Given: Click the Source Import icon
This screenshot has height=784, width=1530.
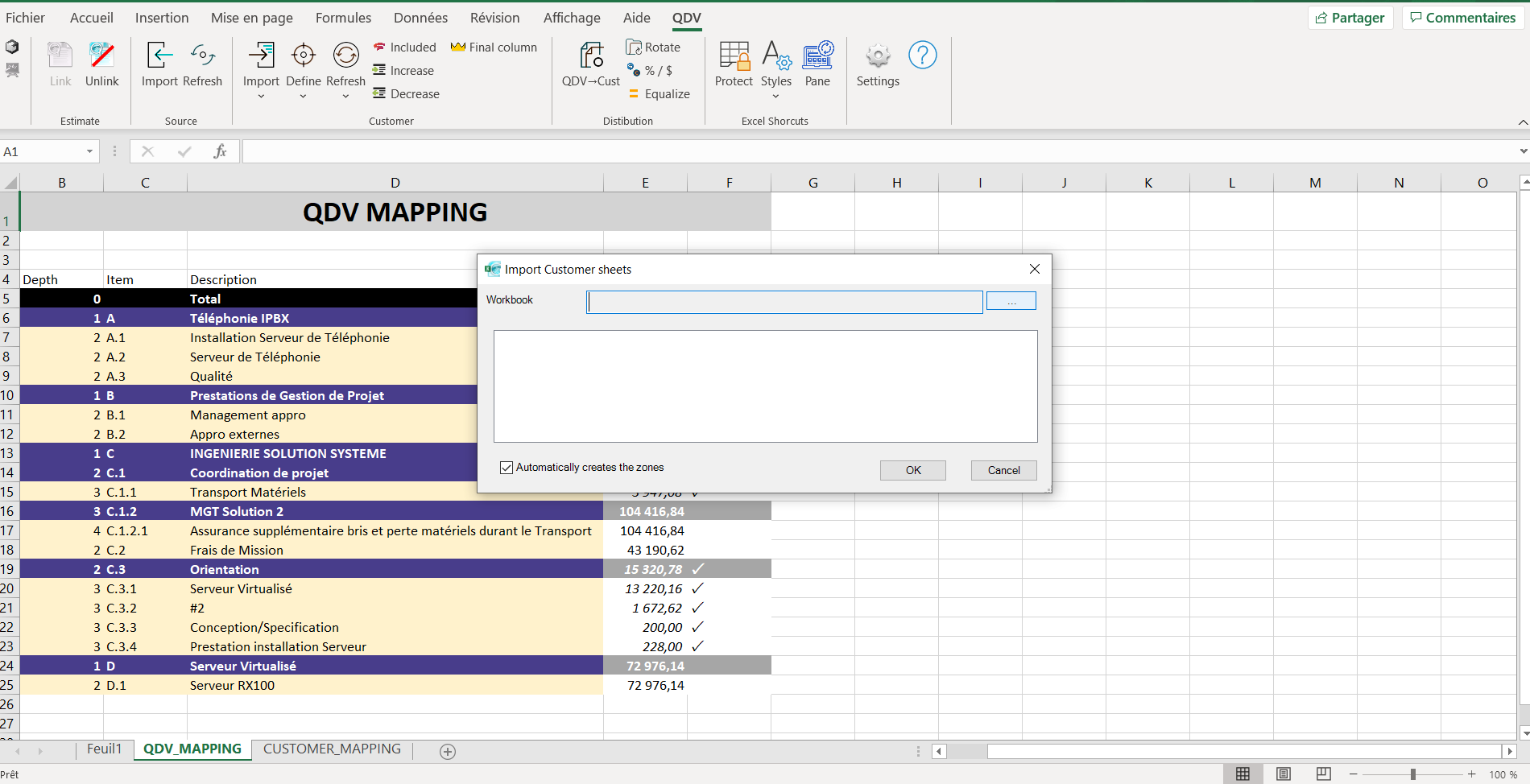Looking at the screenshot, I should click(x=159, y=55).
